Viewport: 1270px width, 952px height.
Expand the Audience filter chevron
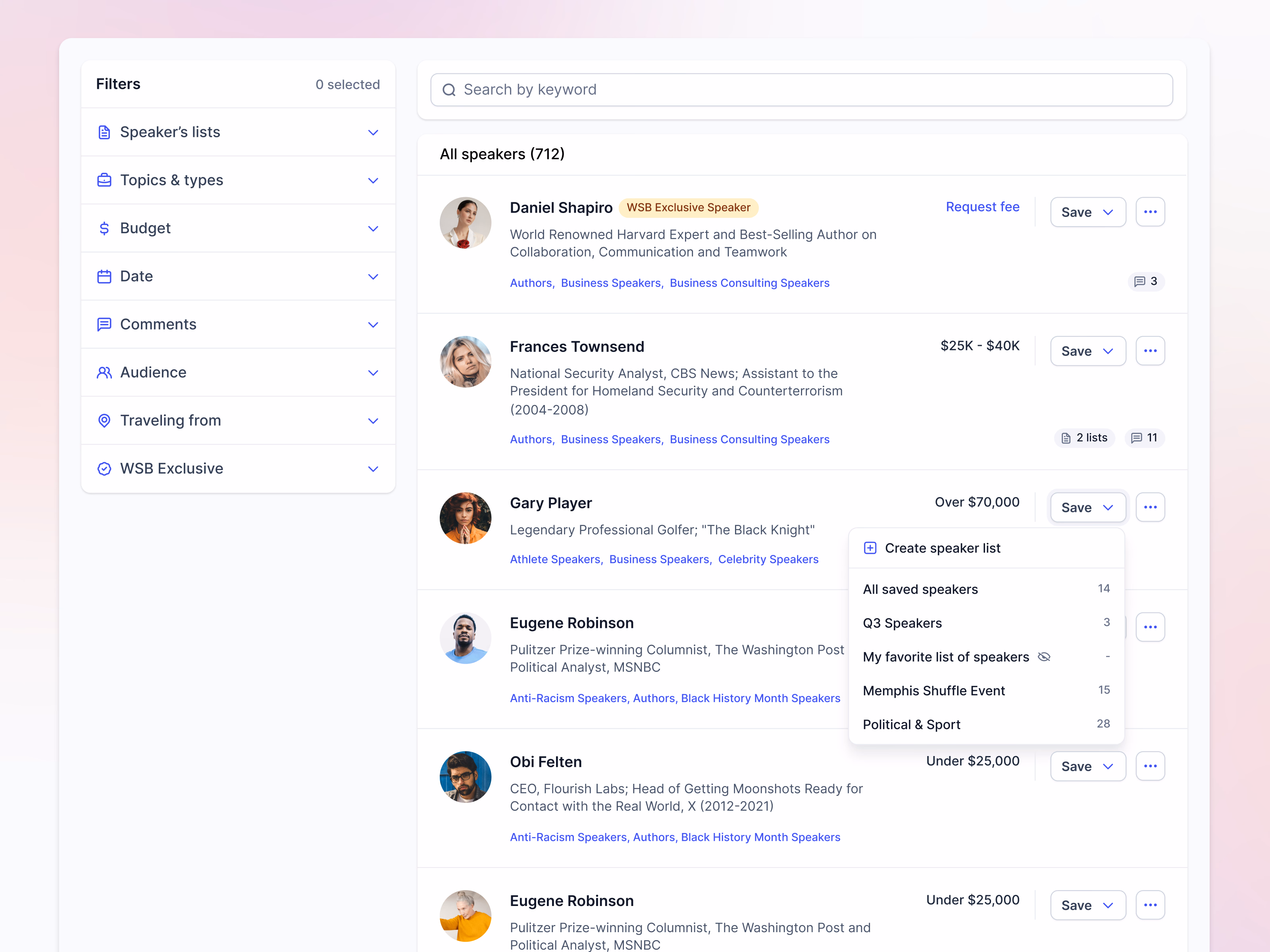(x=373, y=373)
